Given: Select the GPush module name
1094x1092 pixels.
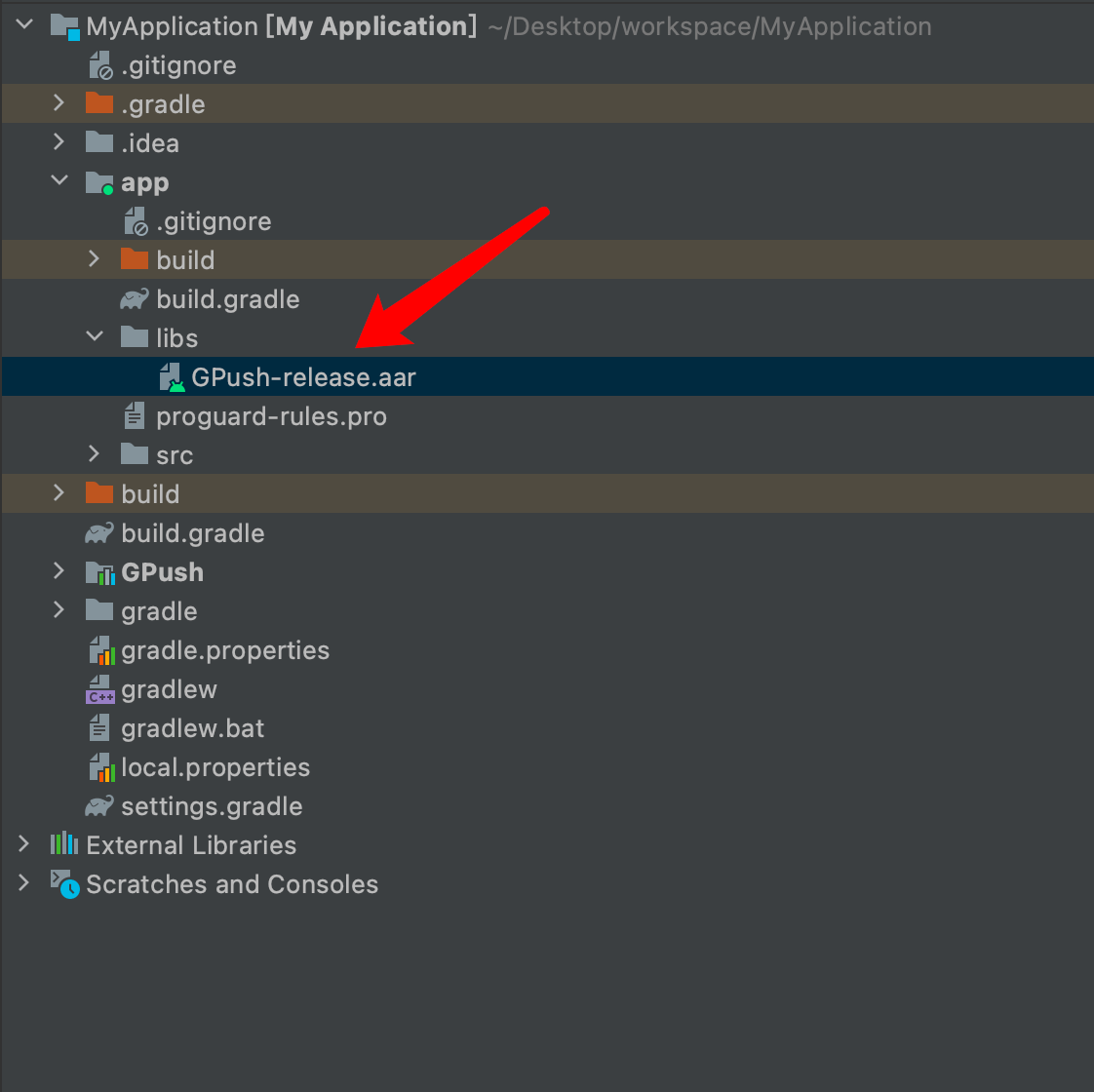Looking at the screenshot, I should click(x=163, y=573).
